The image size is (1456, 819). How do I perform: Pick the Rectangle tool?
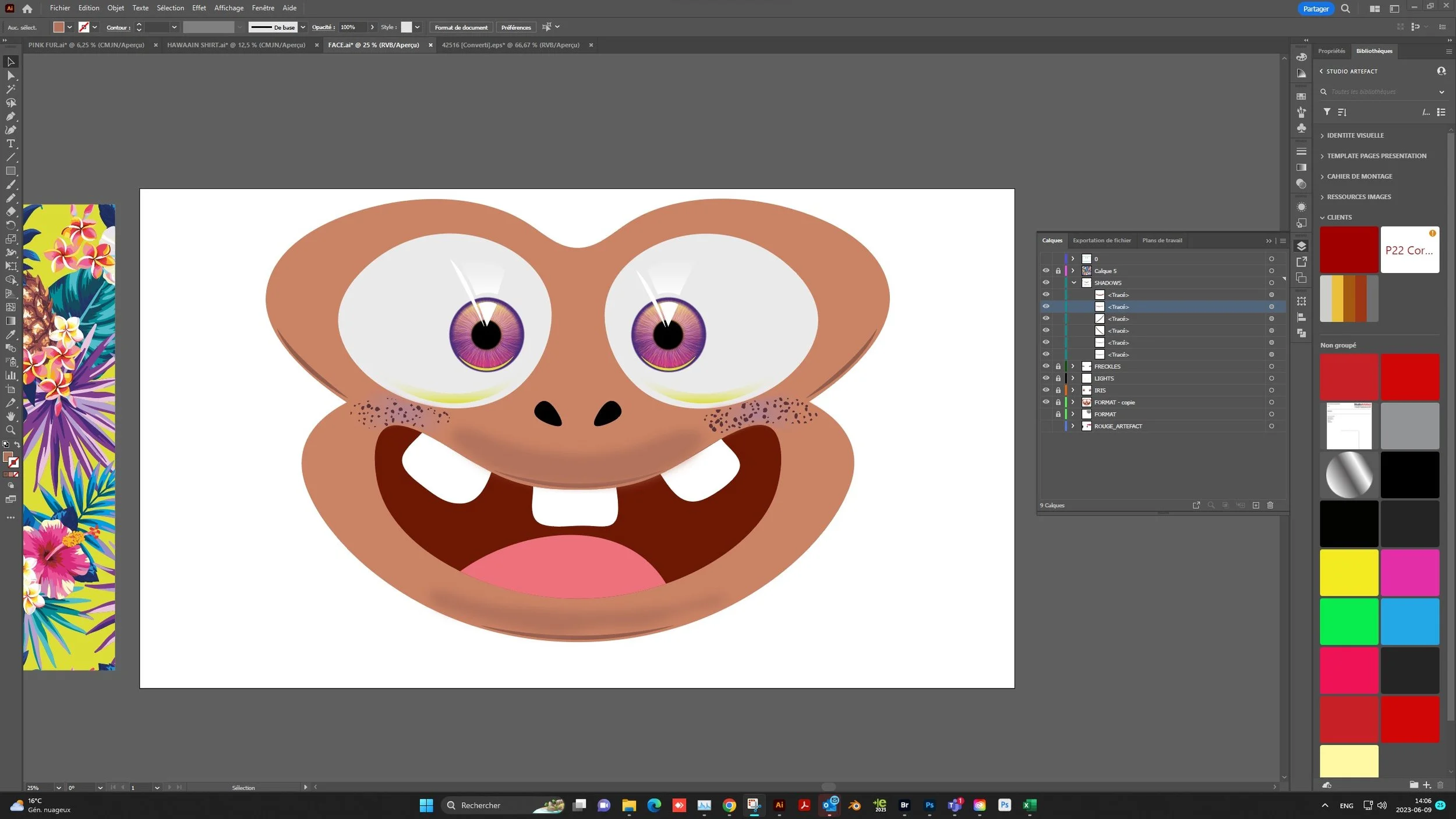[x=10, y=171]
